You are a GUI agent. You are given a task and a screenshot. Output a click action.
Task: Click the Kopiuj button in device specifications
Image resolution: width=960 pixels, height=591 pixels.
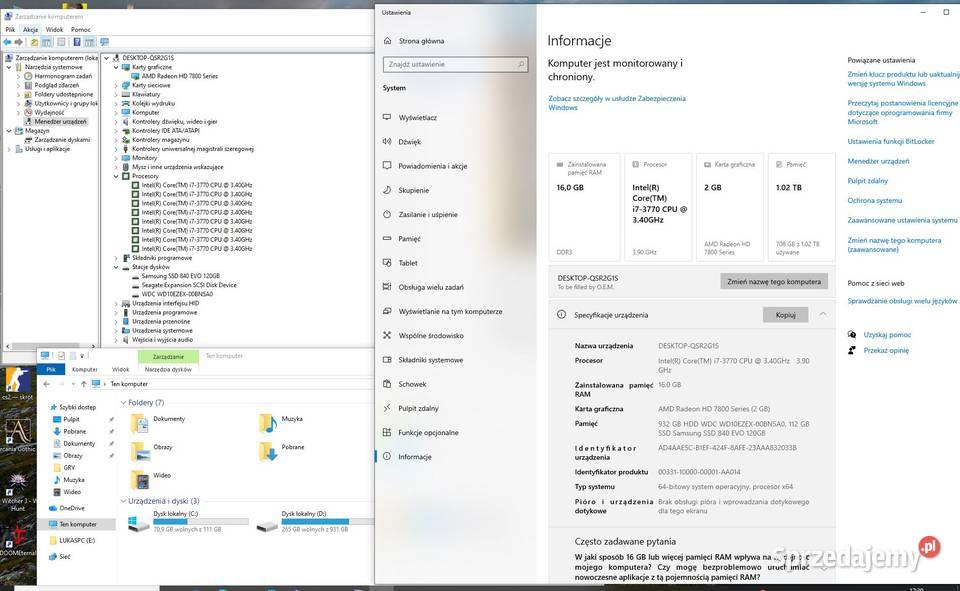point(785,314)
